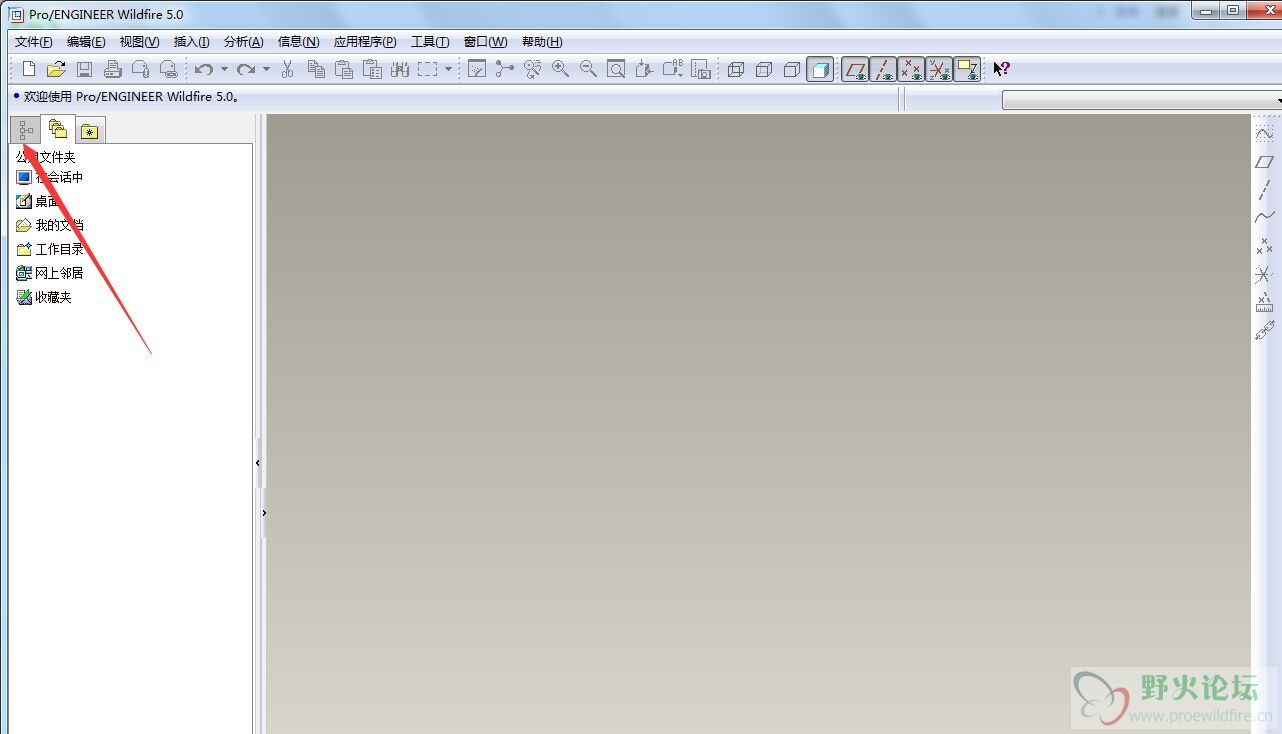
Task: Select 我的文档 in folder list
Action: point(50,225)
